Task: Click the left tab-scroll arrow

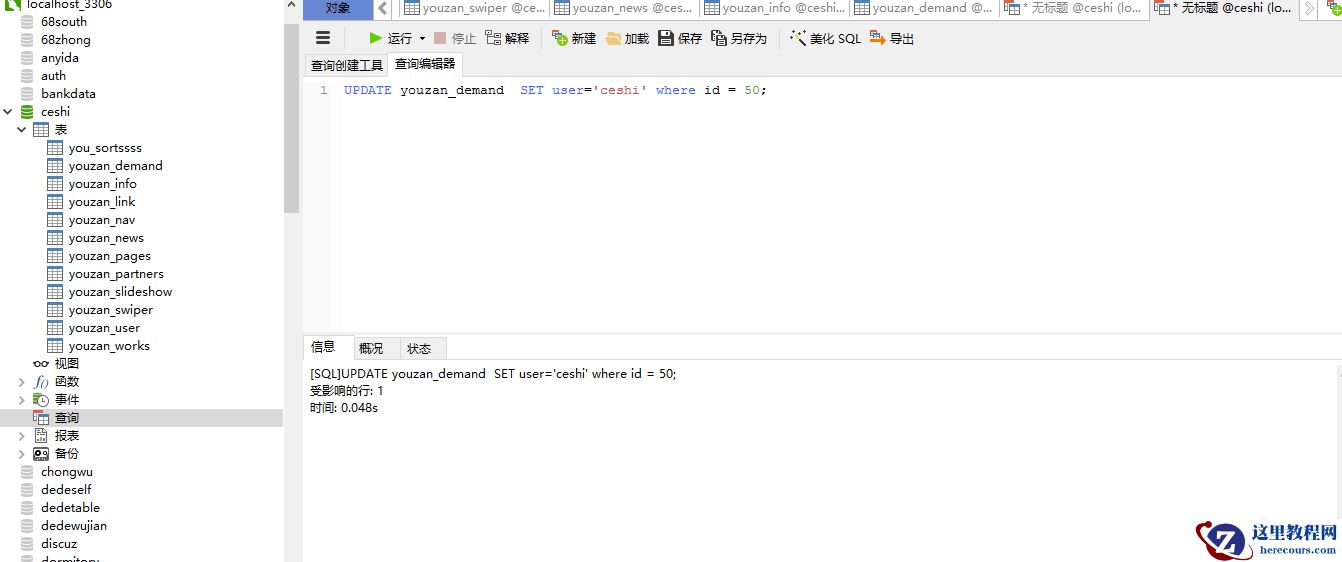Action: tap(384, 9)
